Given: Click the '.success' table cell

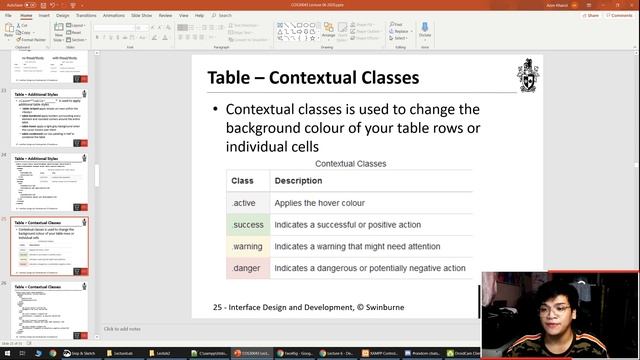Looking at the screenshot, I should tap(248, 225).
